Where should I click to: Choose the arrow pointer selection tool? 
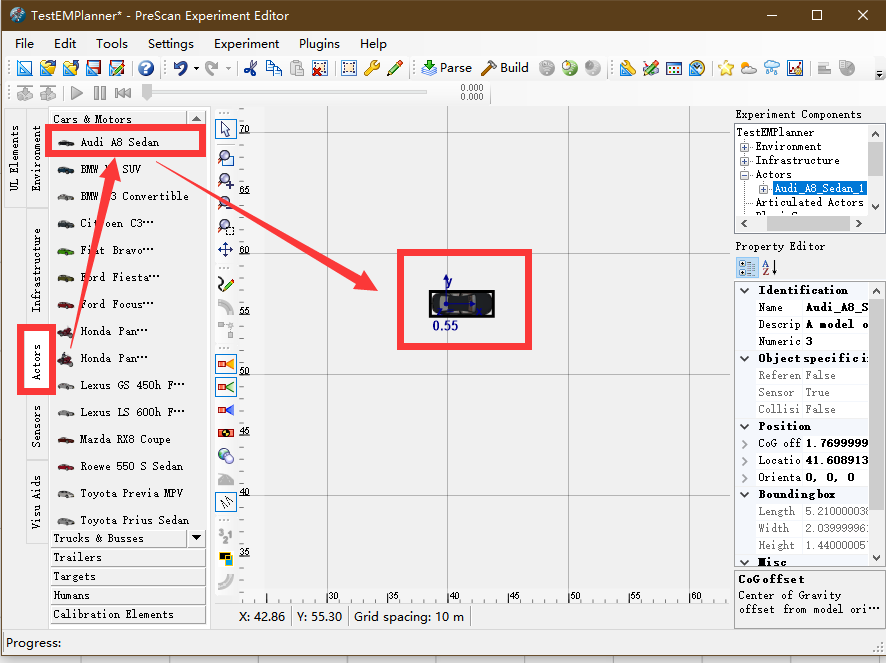point(225,129)
